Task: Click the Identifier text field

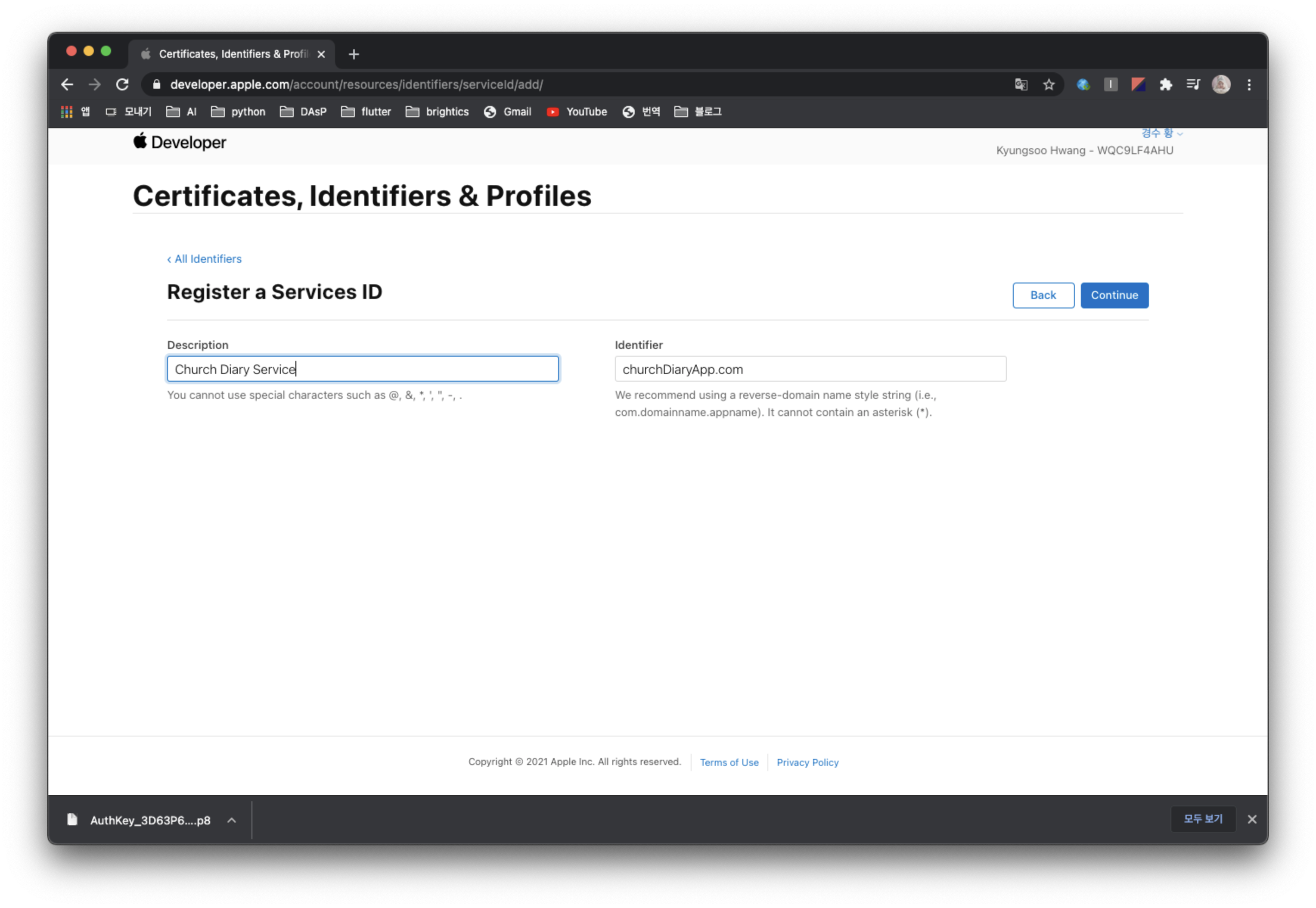Action: 810,369
